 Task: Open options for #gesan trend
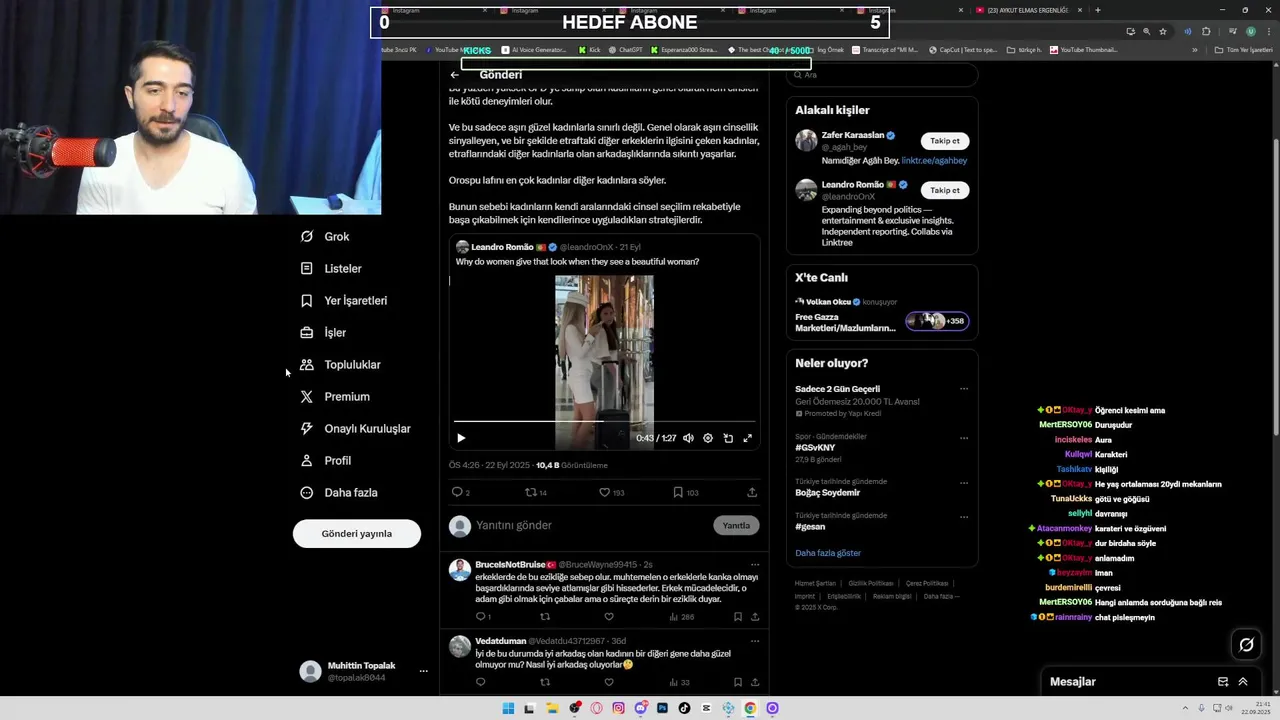coord(964,517)
